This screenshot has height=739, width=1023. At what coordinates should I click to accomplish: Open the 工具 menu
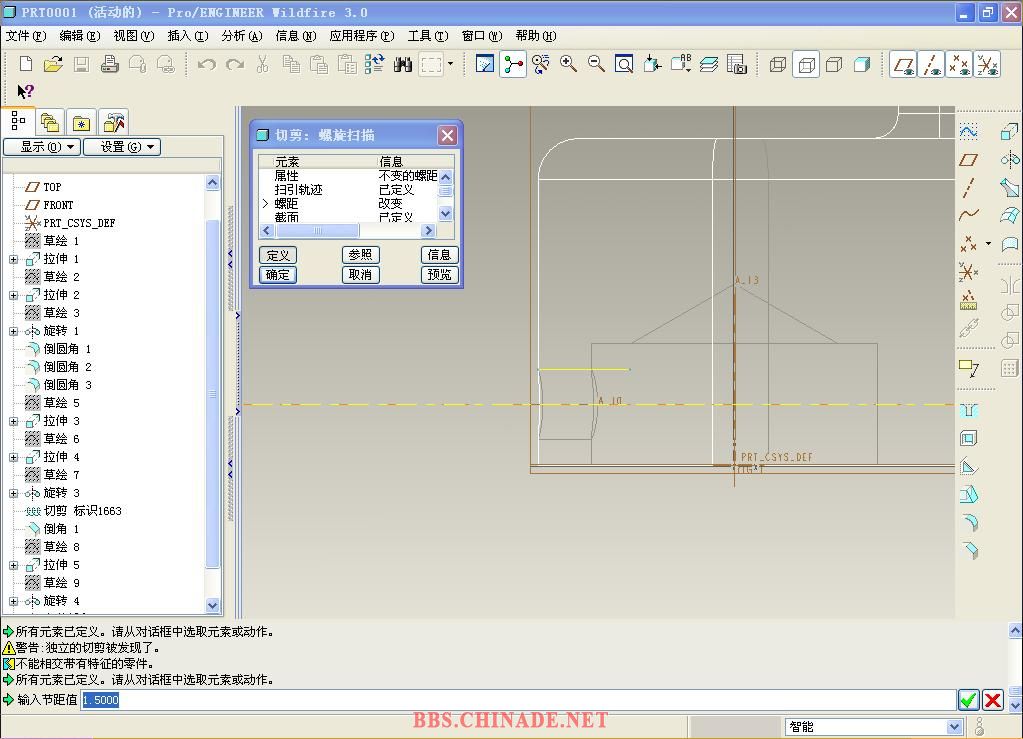[428, 36]
